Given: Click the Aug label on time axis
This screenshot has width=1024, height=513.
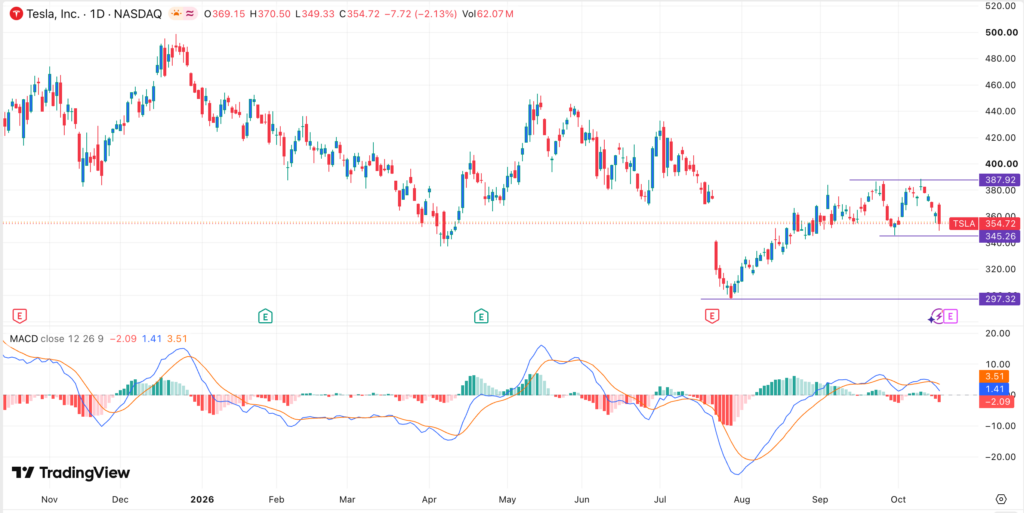Looking at the screenshot, I should click(x=742, y=499).
